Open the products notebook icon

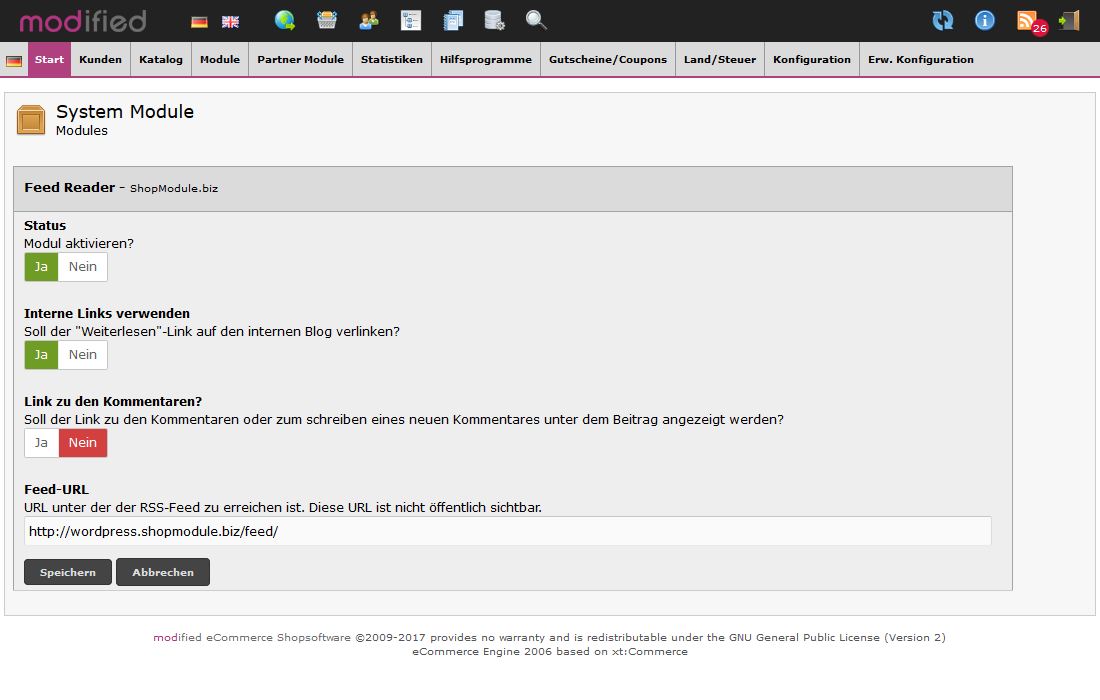pos(452,20)
